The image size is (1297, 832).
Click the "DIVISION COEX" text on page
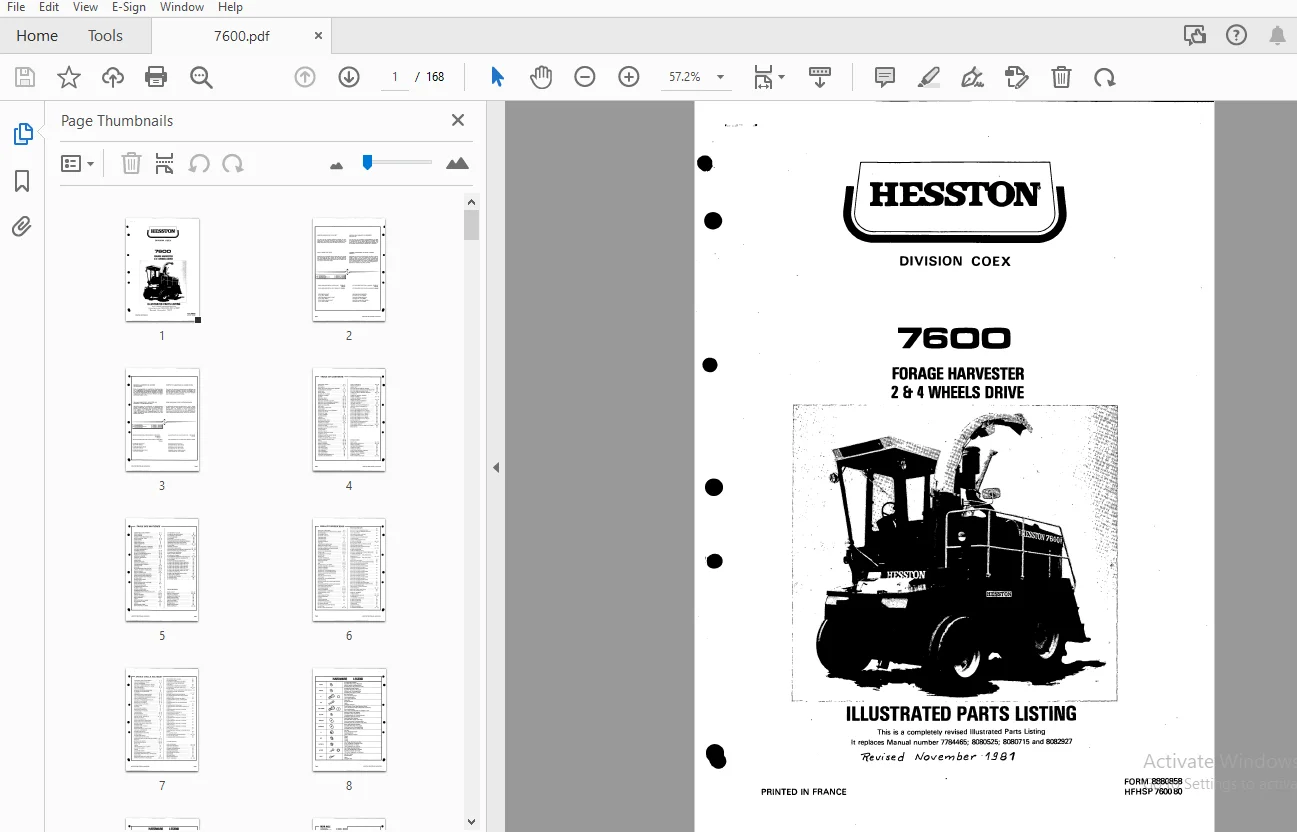(x=955, y=261)
